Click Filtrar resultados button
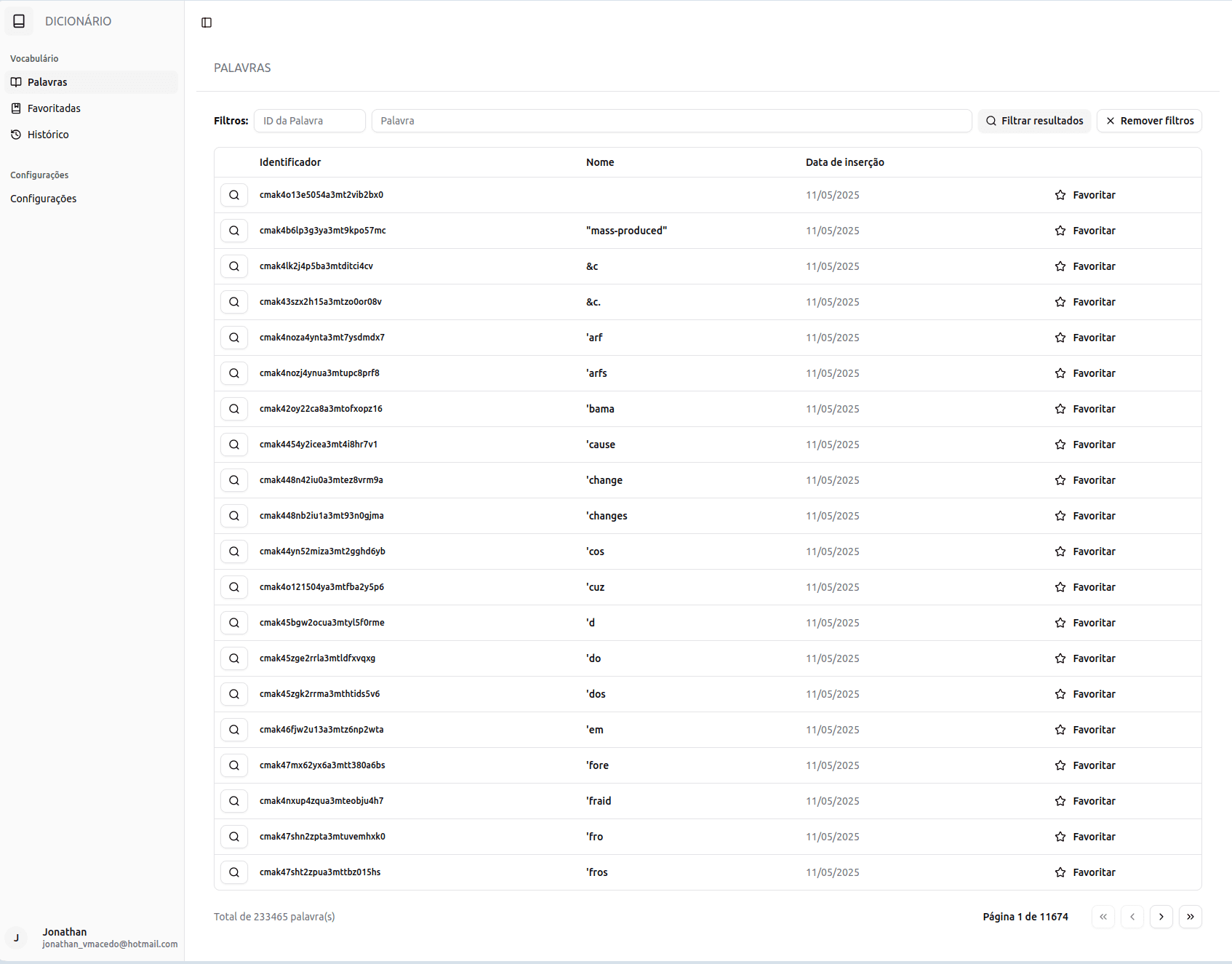This screenshot has width=1232, height=964. (x=1033, y=121)
